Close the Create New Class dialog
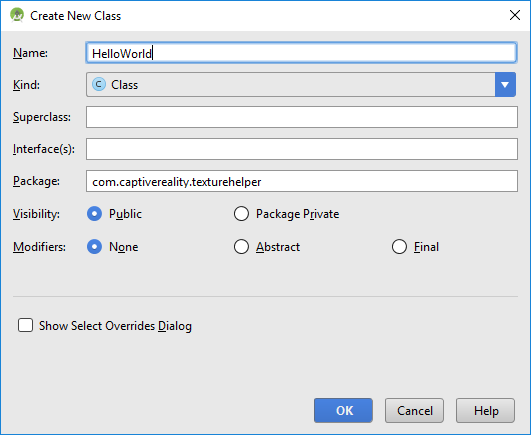531x435 pixels. (515, 15)
